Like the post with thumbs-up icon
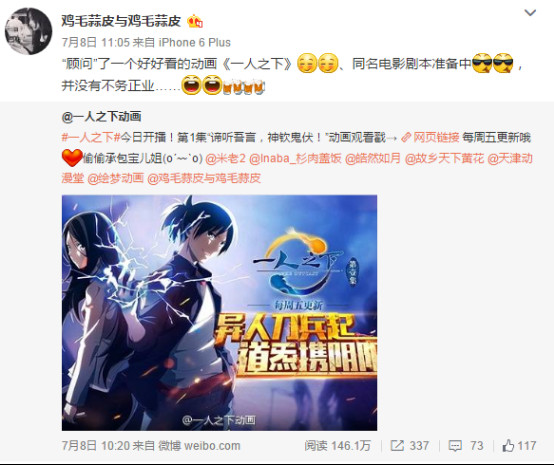The height and width of the screenshot is (465, 554). [x=508, y=446]
